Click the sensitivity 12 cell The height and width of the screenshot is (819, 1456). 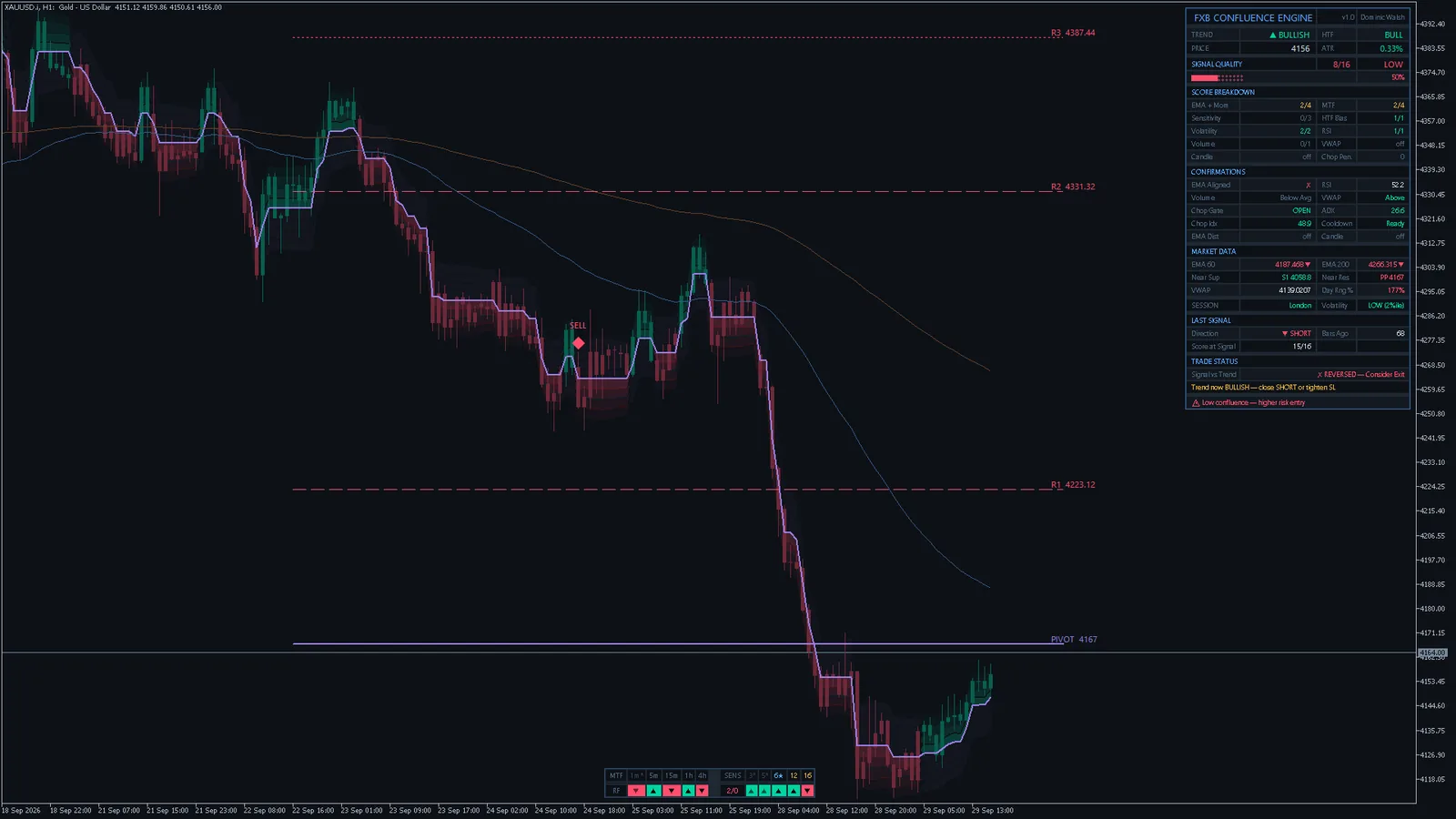pyautogui.click(x=794, y=775)
